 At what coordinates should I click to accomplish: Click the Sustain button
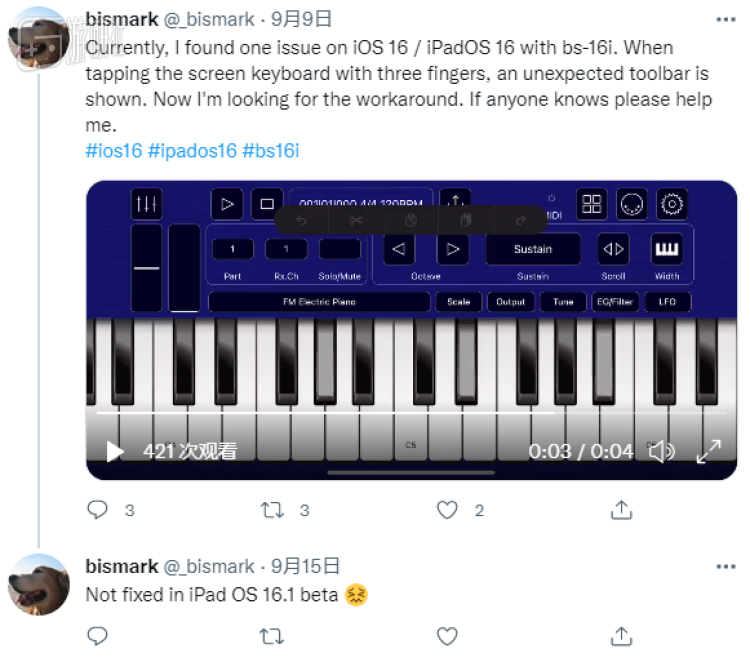(533, 249)
